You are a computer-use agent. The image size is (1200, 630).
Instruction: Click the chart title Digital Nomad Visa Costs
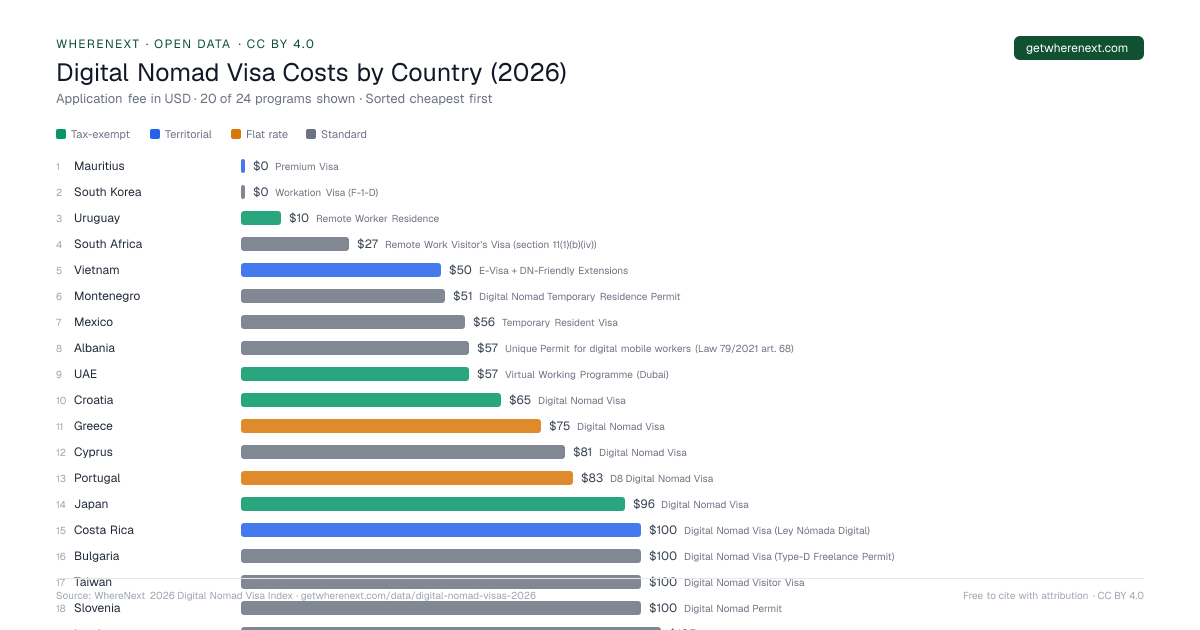click(311, 72)
